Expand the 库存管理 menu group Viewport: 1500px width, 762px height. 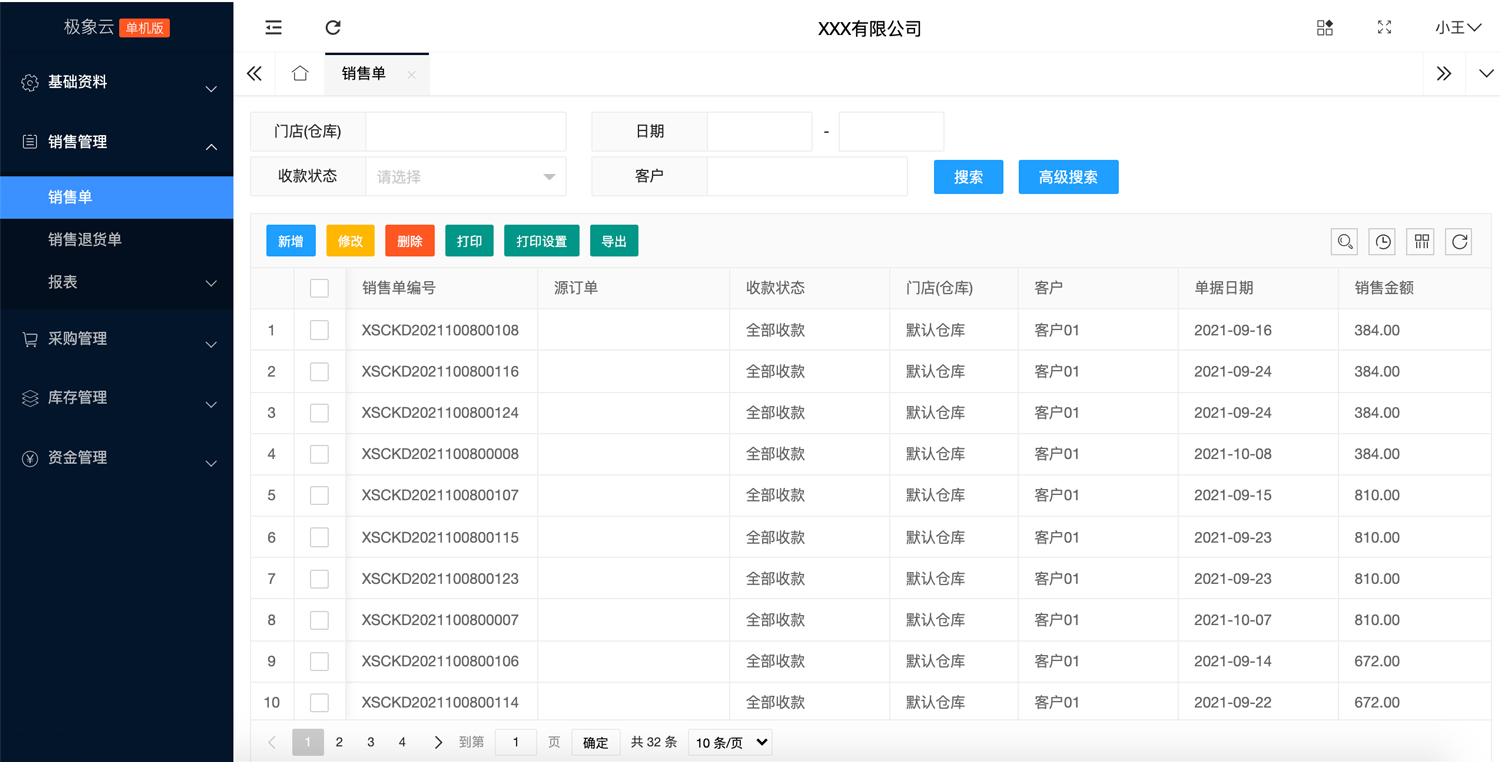(211, 404)
